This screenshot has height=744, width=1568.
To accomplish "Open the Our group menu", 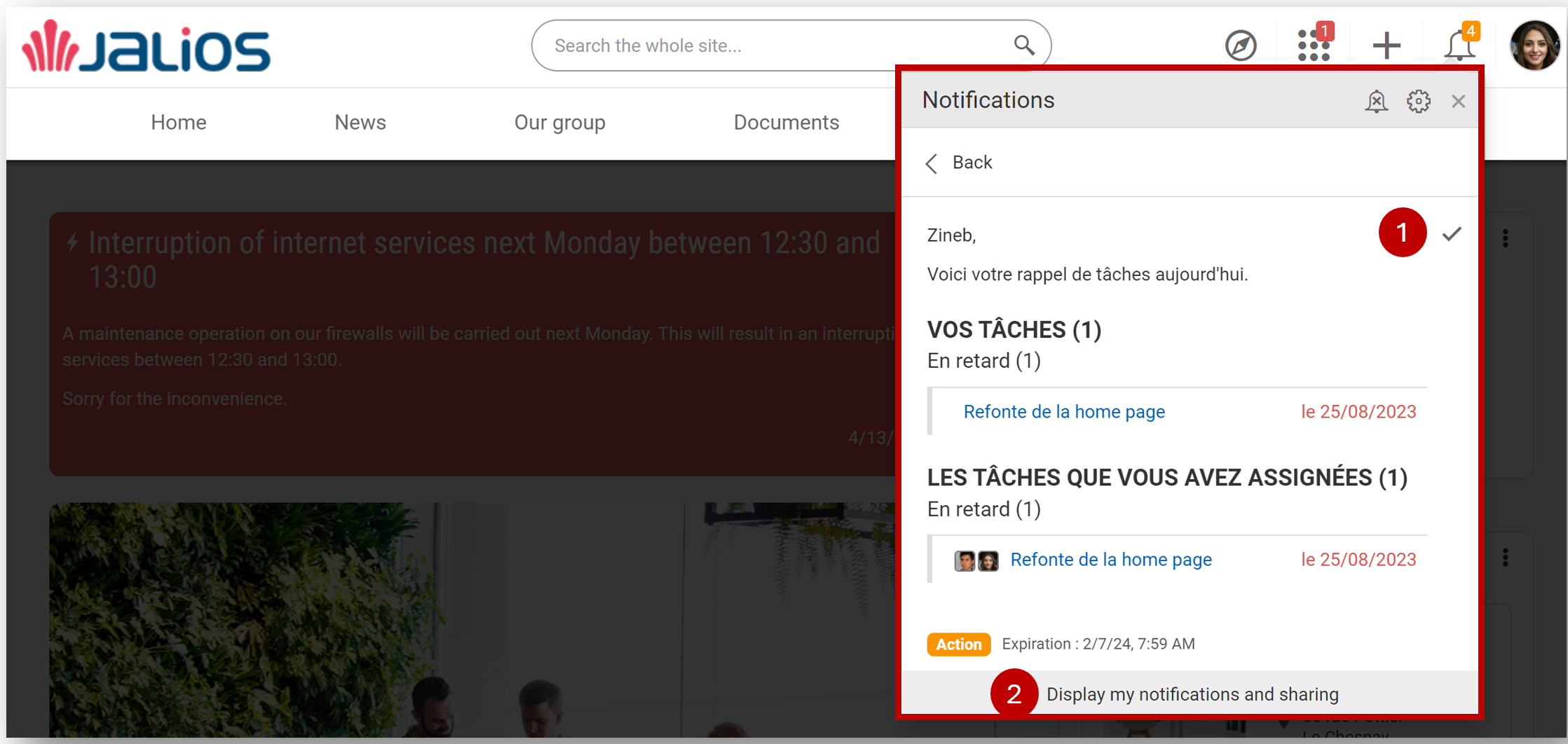I will [559, 123].
